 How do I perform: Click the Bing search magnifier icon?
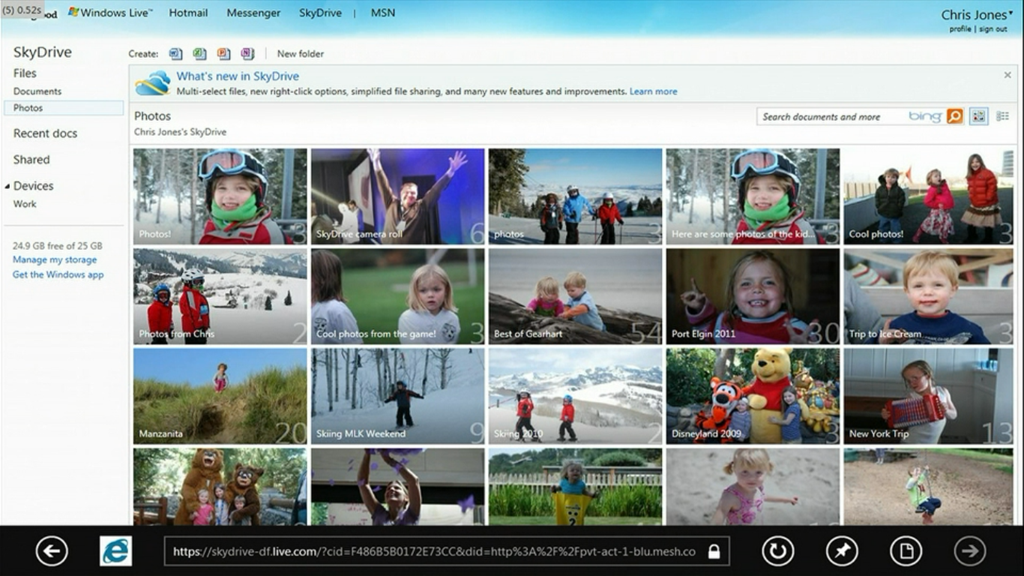tap(955, 116)
